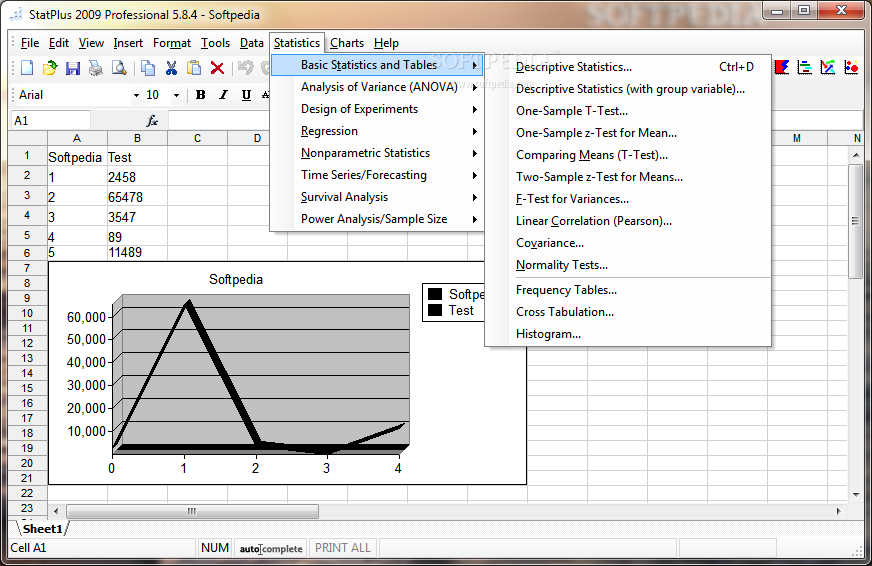The height and width of the screenshot is (566, 872).
Task: Select Two-Sample z-Test for Means...
Action: coord(628,177)
